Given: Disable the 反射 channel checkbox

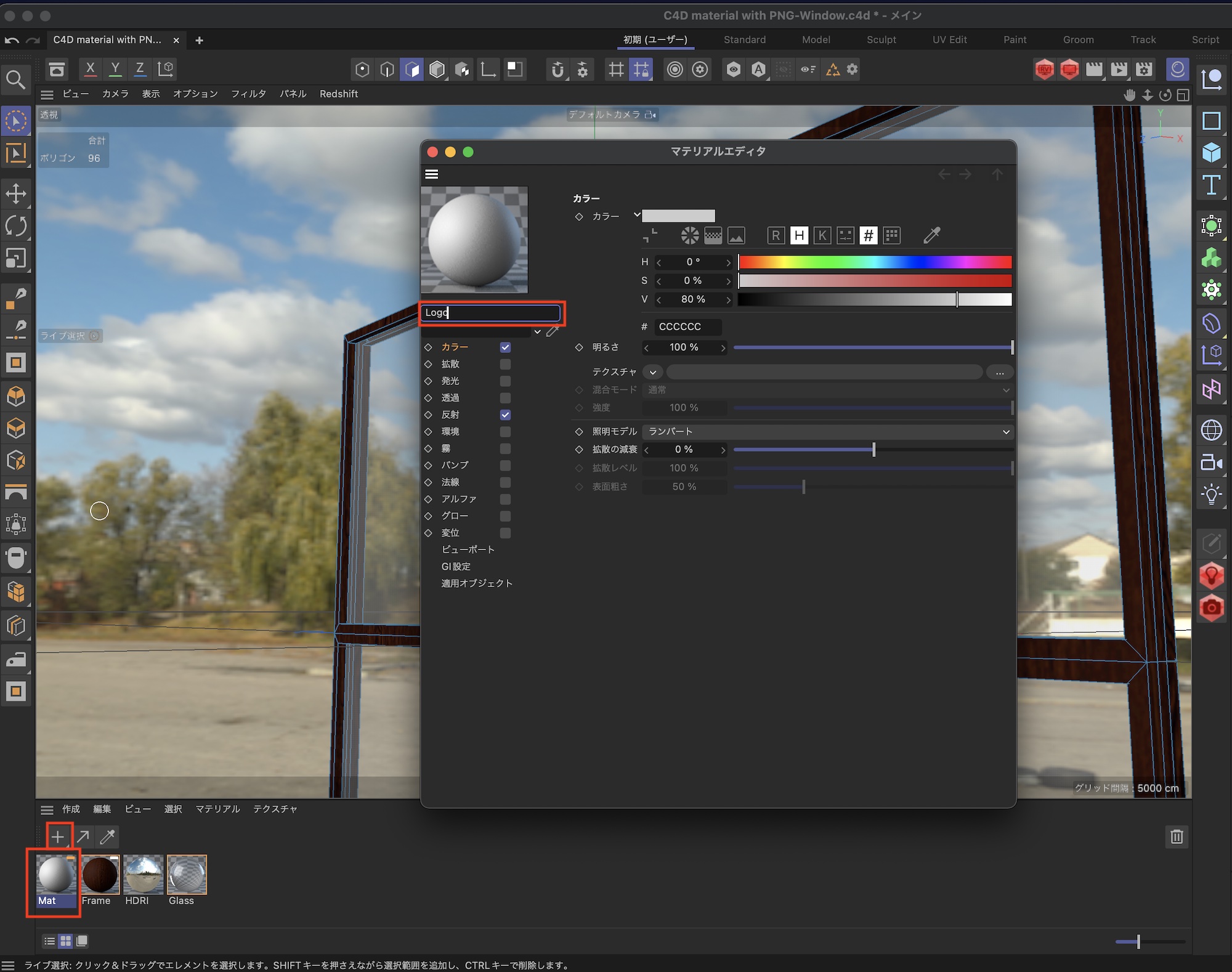Looking at the screenshot, I should [x=505, y=415].
